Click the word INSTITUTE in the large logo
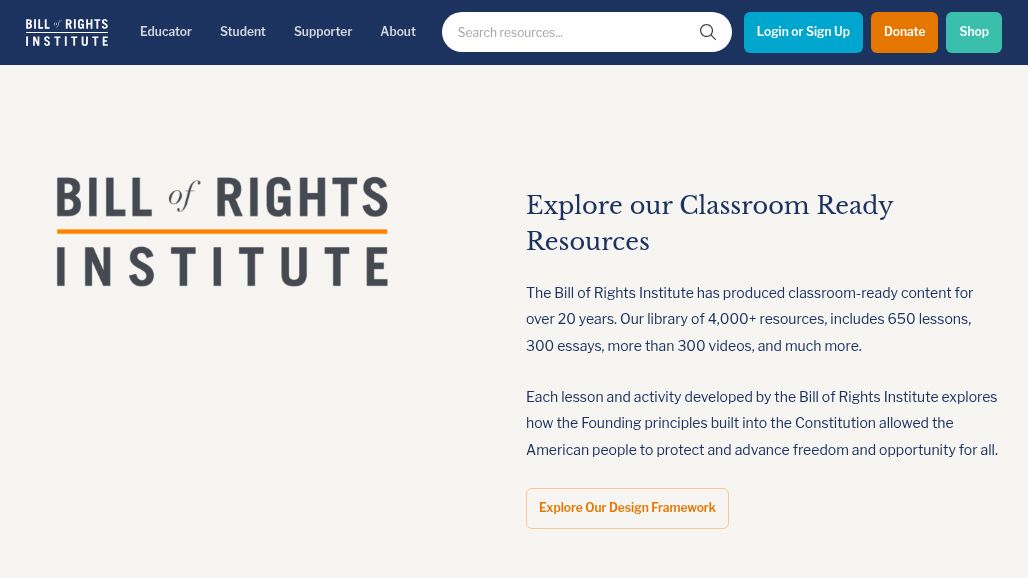 pos(222,268)
